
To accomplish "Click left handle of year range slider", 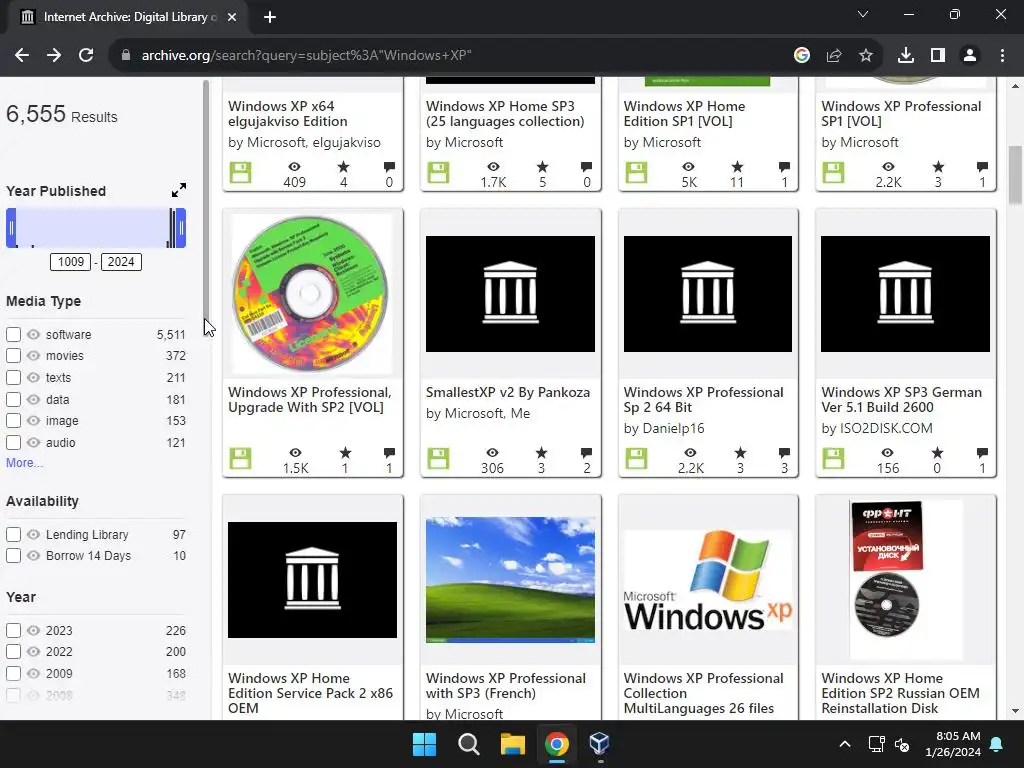I will click(x=11, y=228).
